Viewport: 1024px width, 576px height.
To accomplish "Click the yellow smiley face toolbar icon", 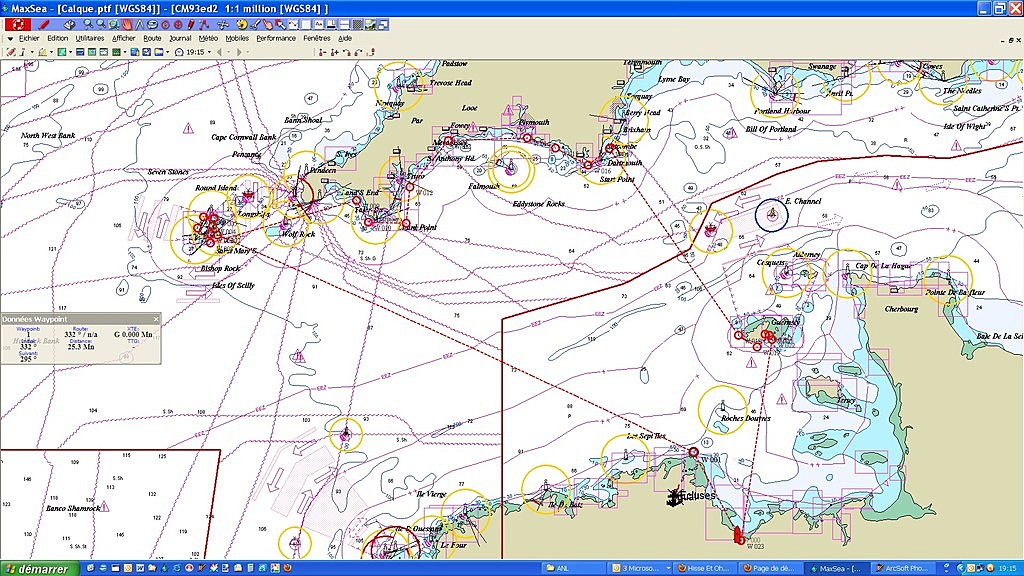I will [242, 25].
